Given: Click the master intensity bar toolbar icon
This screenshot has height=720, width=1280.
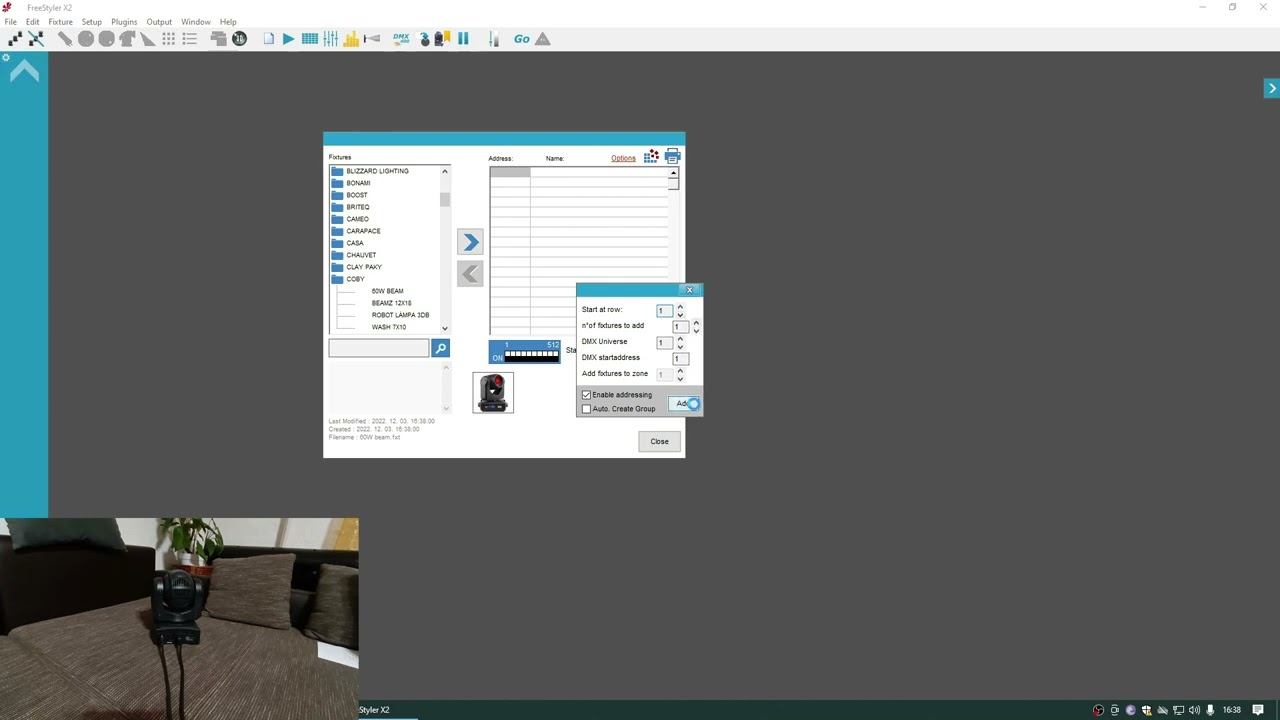Looking at the screenshot, I should coord(493,39).
